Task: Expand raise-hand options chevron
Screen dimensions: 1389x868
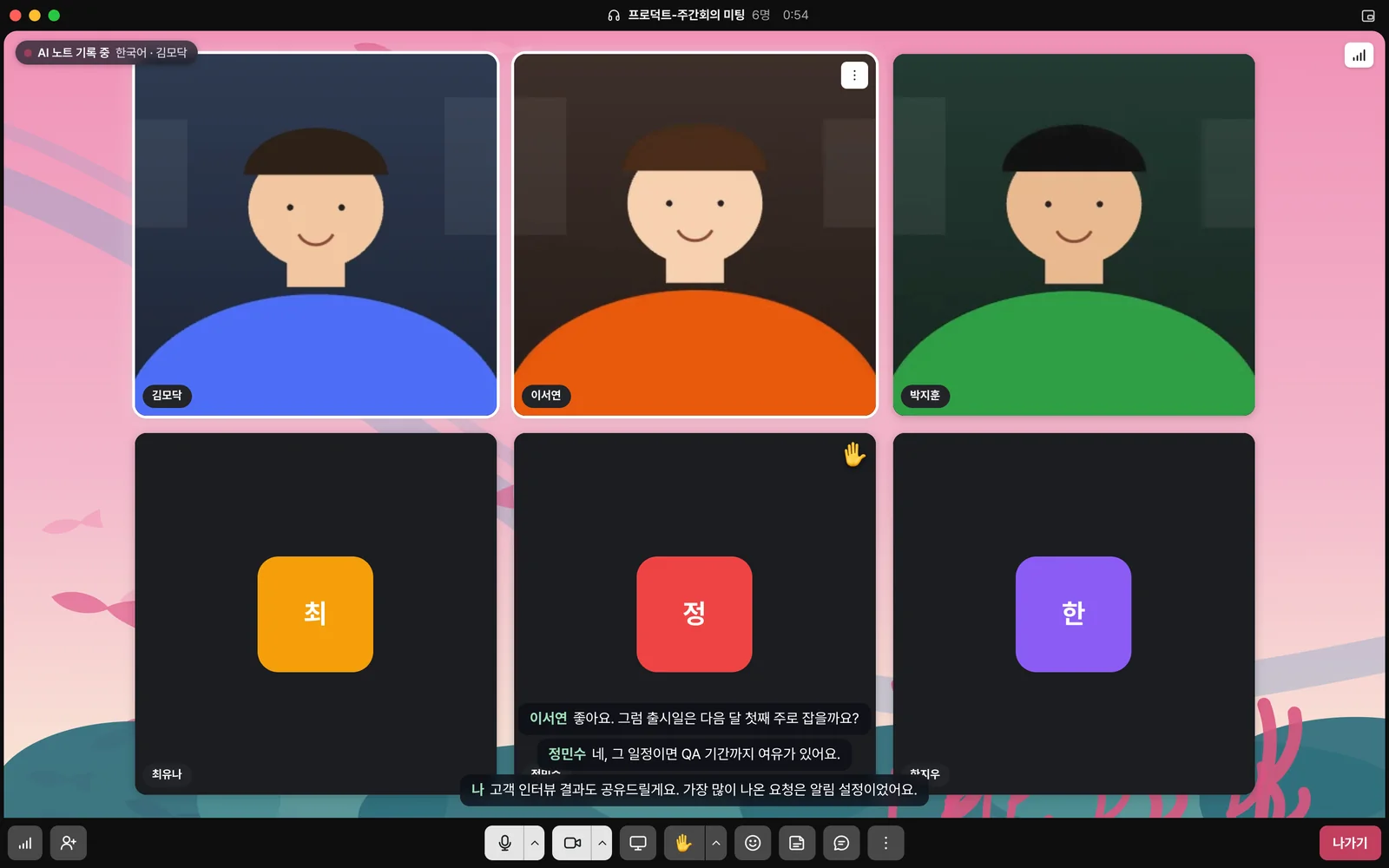Action: pyautogui.click(x=715, y=843)
